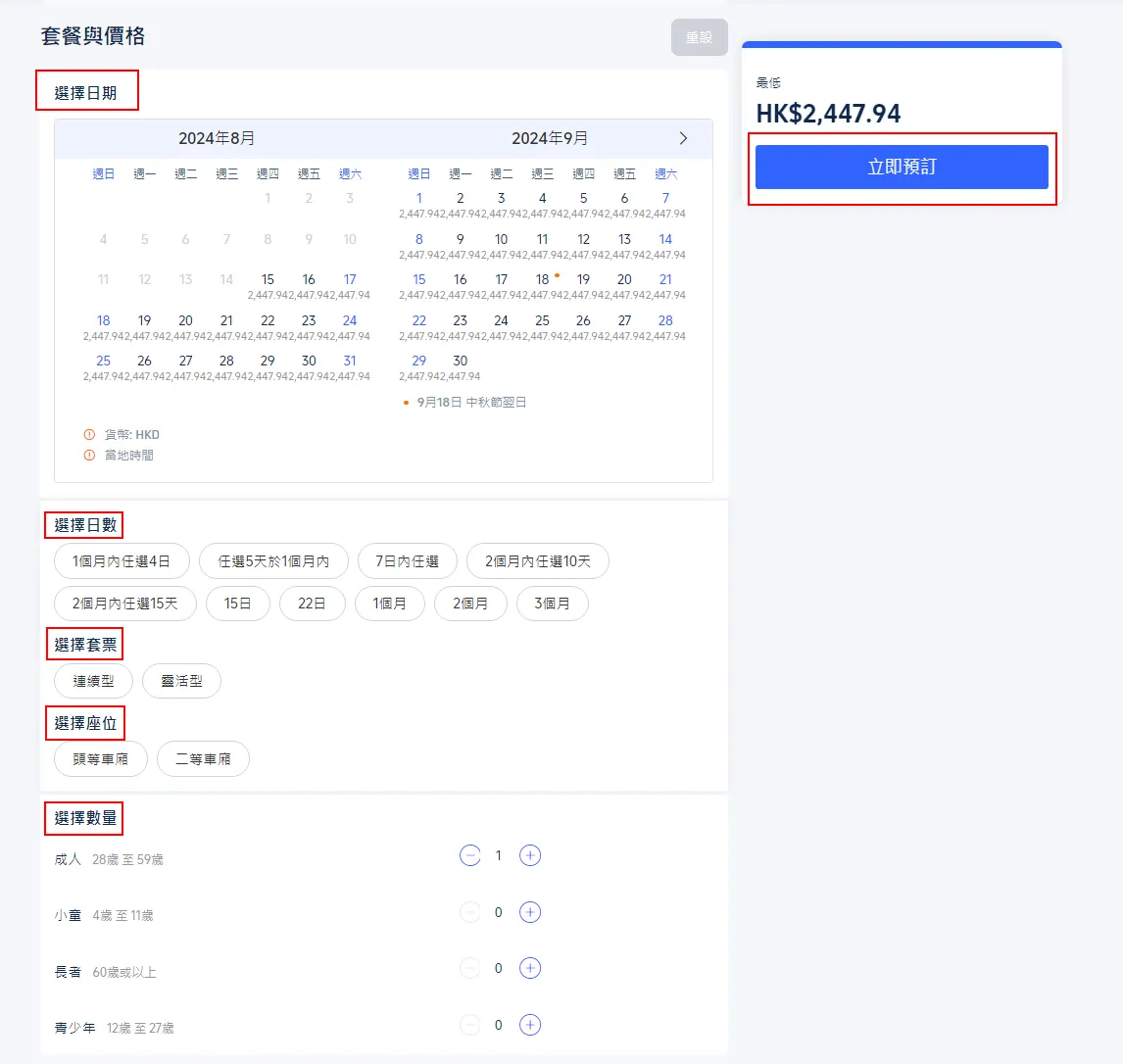Increase adult 成人 quantity with plus
Image resolution: width=1123 pixels, height=1064 pixels.
(530, 855)
